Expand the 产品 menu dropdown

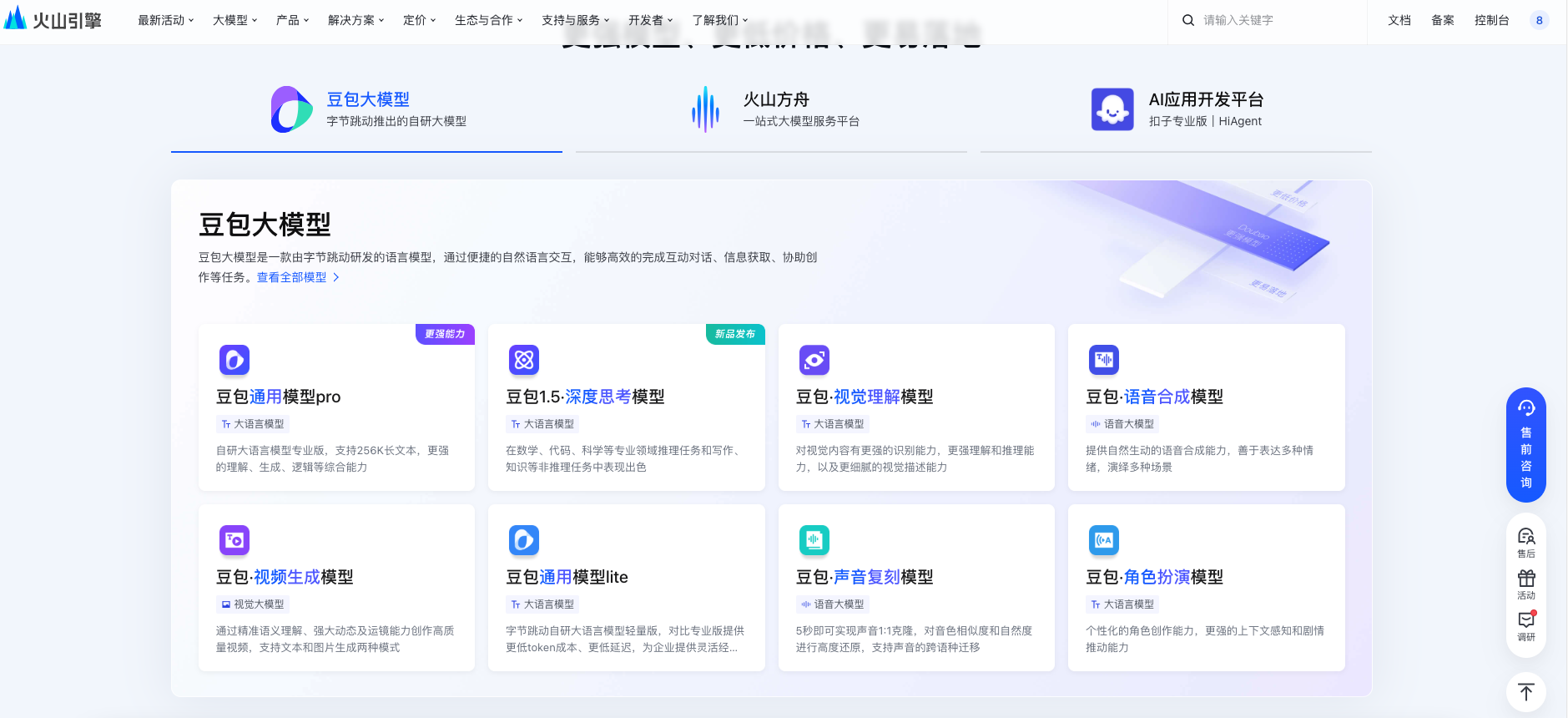pos(292,20)
